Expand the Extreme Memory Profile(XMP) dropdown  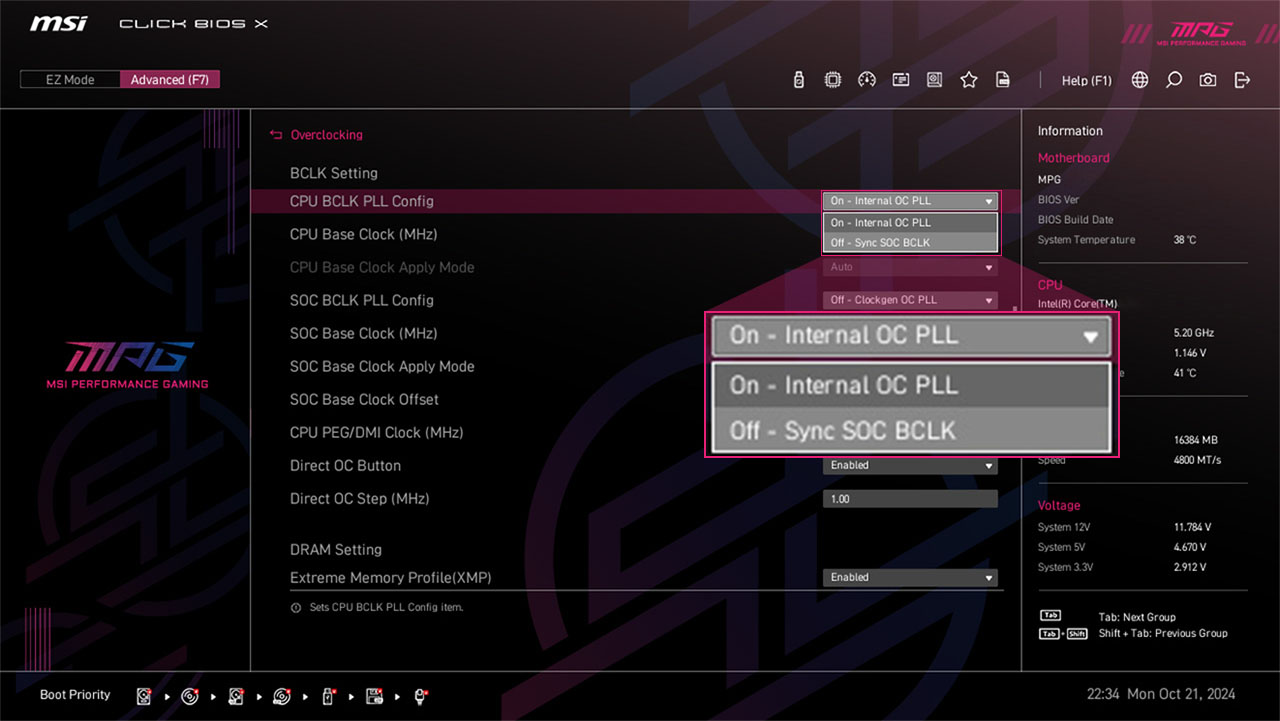point(909,578)
